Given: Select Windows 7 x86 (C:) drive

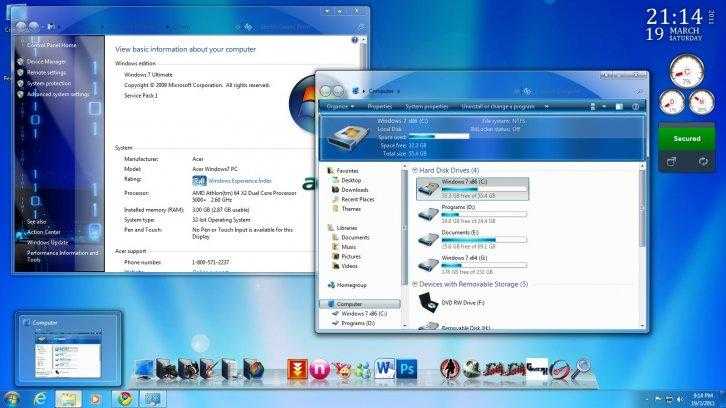Looking at the screenshot, I should (472, 188).
